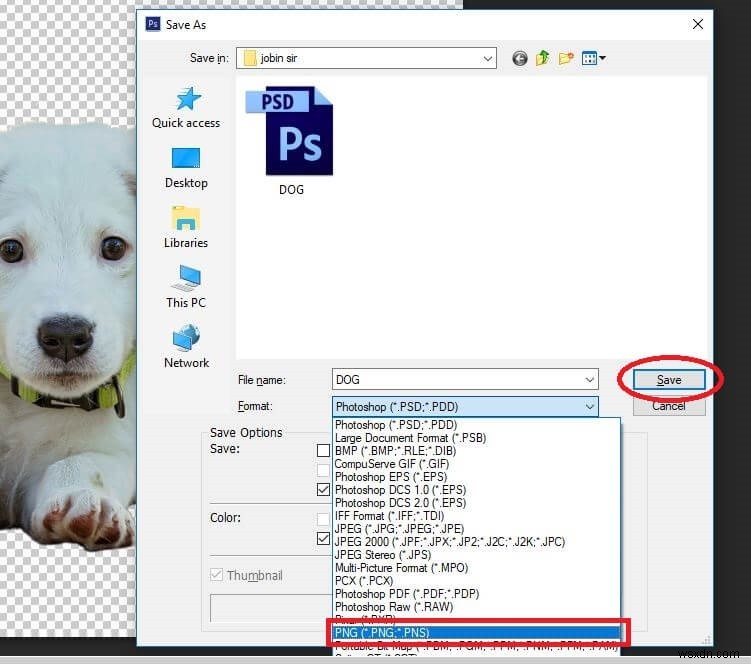Click the Save button

669,380
